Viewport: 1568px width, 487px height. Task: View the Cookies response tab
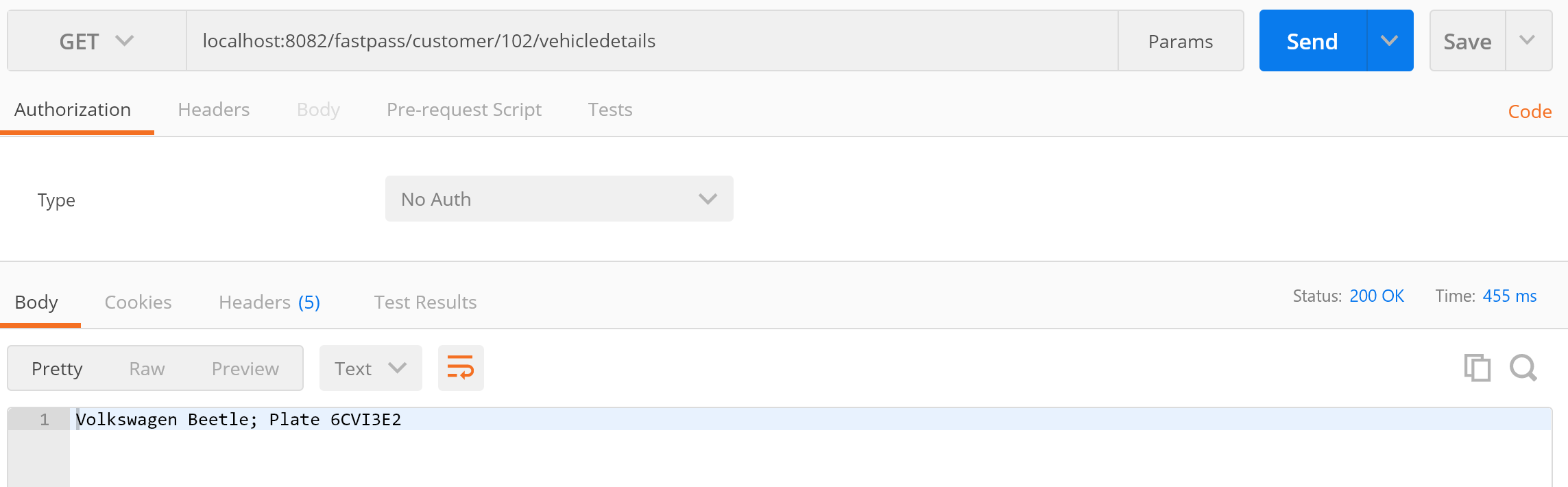pos(138,302)
